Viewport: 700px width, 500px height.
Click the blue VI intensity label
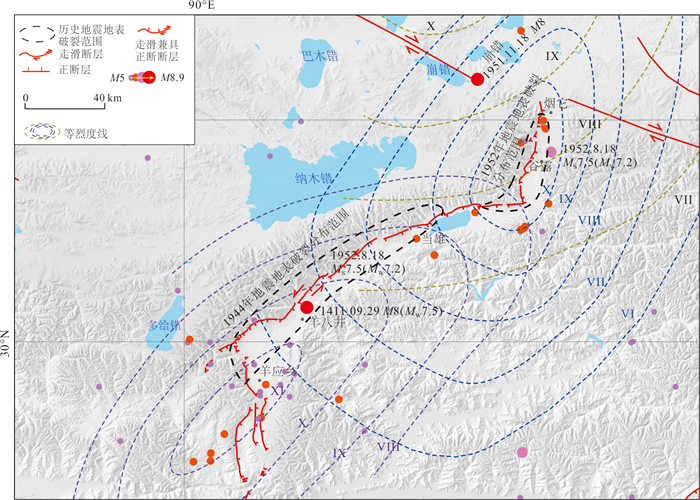point(628,314)
